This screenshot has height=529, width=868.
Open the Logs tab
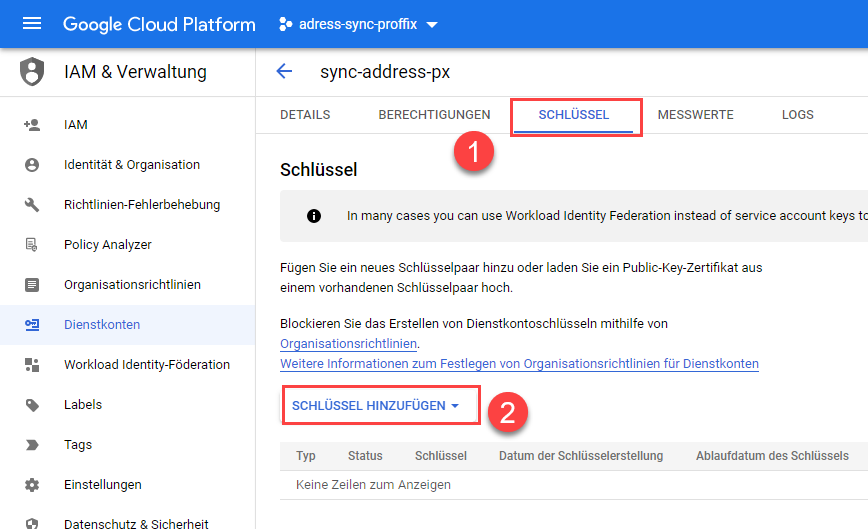(x=797, y=115)
